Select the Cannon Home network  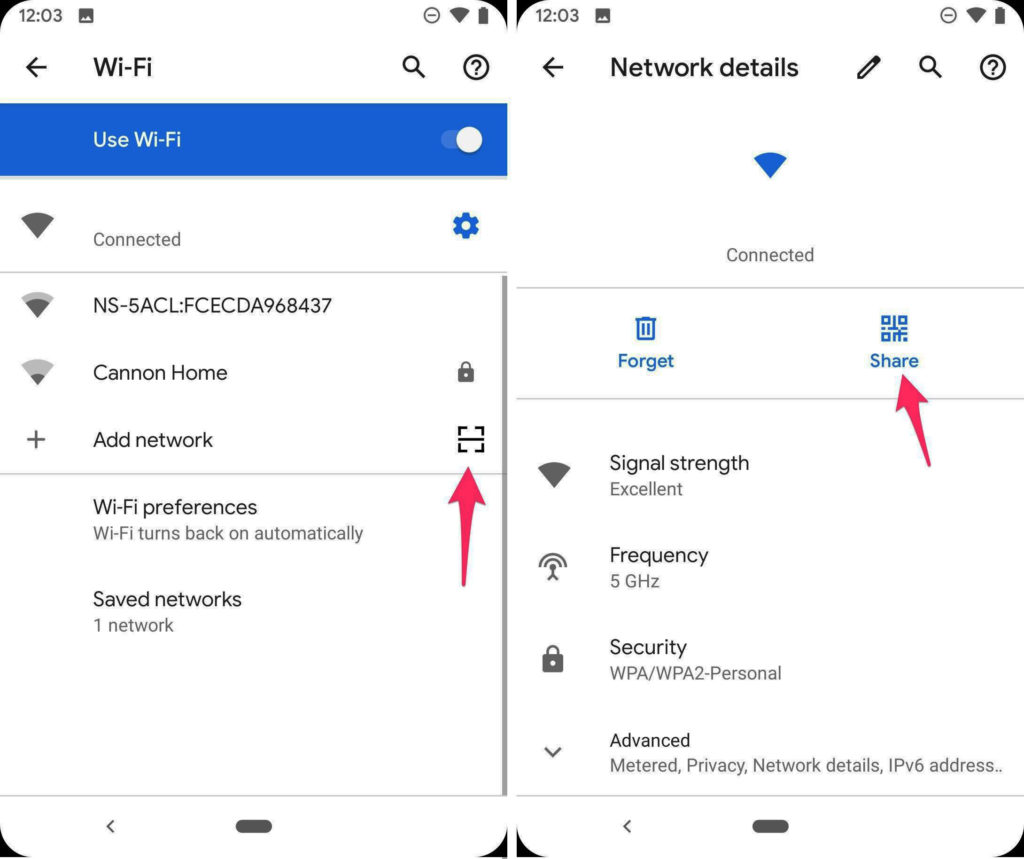click(x=253, y=372)
